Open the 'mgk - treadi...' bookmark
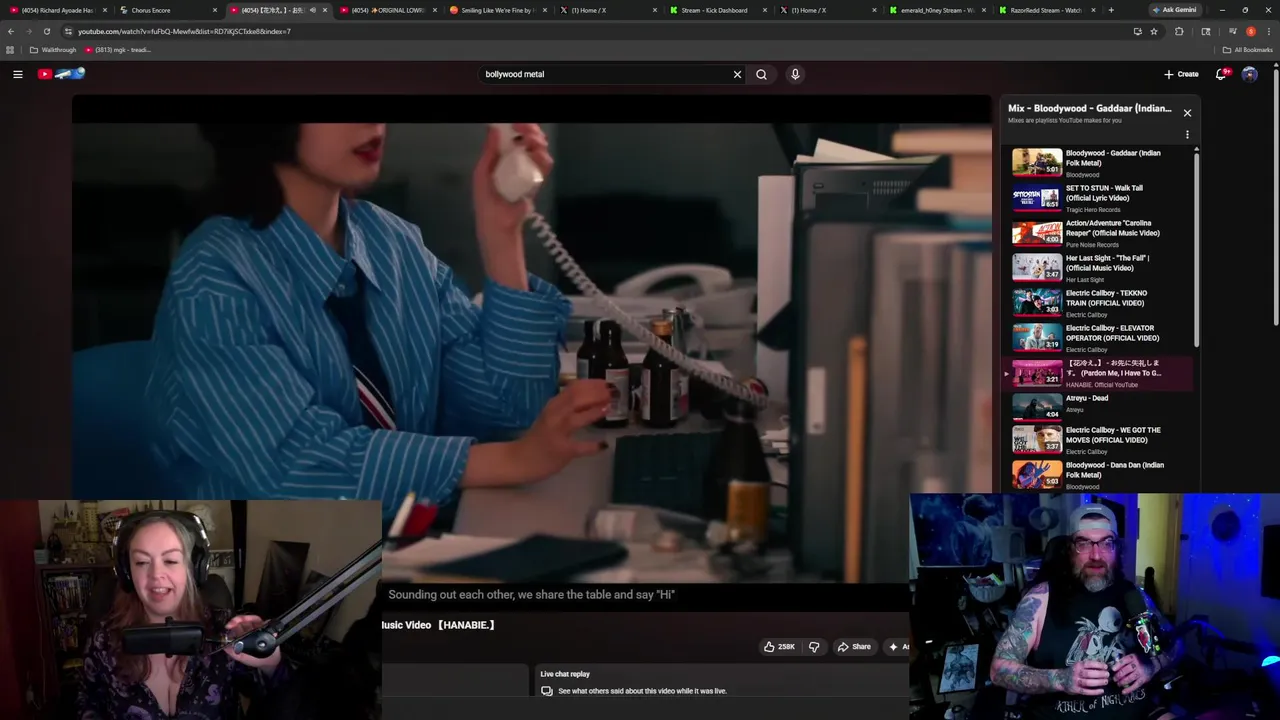This screenshot has height=720, width=1280. coord(117,50)
